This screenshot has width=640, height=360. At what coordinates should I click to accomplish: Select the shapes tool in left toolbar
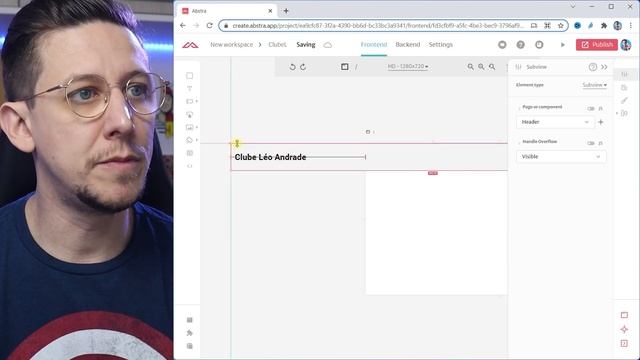(189, 140)
